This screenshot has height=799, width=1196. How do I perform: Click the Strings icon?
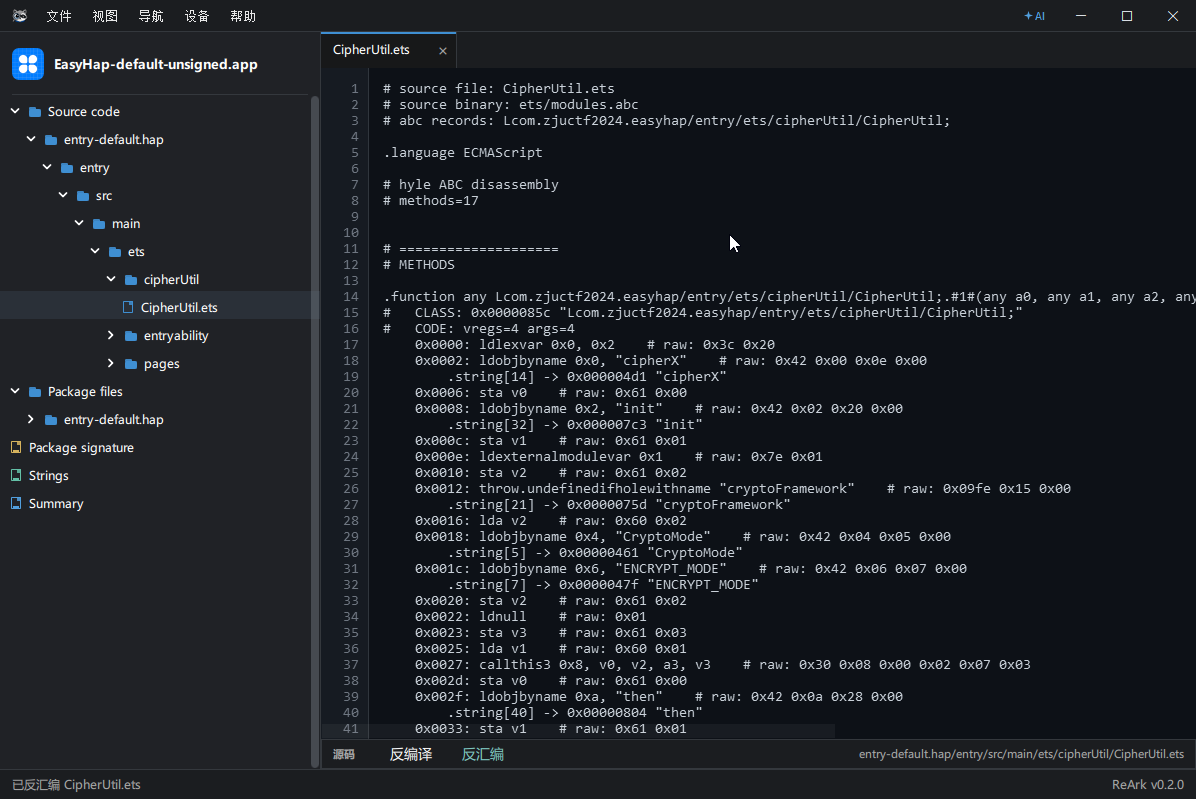(16, 476)
